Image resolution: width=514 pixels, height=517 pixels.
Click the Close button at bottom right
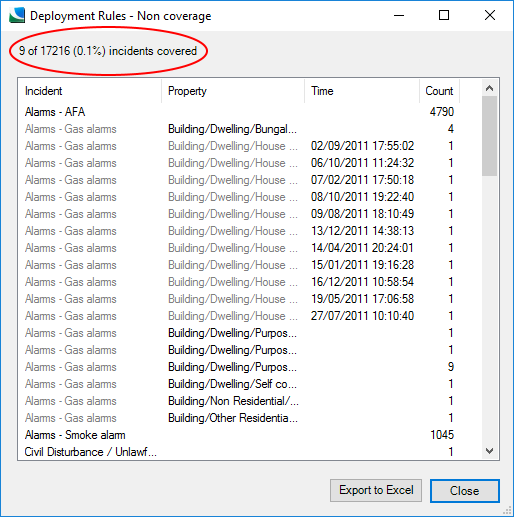point(465,491)
